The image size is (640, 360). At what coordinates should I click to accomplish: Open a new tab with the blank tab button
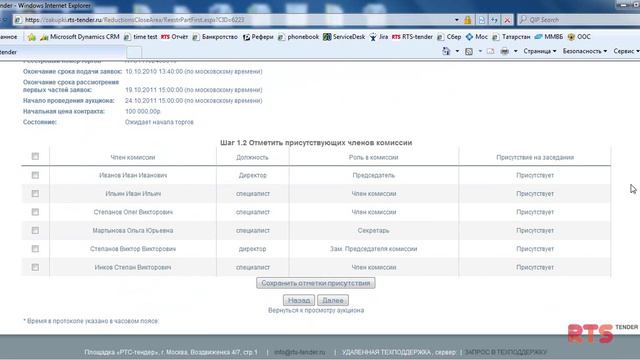[134, 52]
